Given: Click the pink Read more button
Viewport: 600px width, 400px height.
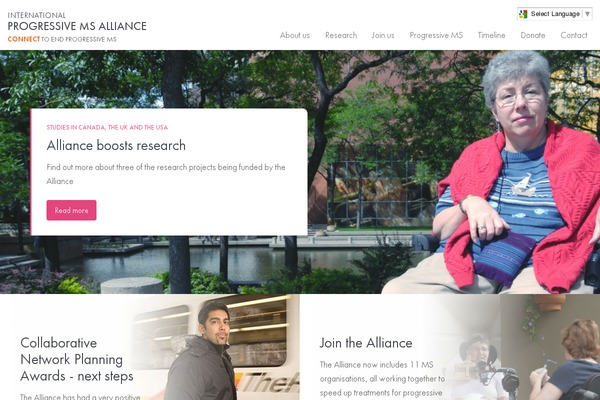Looking at the screenshot, I should pos(72,210).
